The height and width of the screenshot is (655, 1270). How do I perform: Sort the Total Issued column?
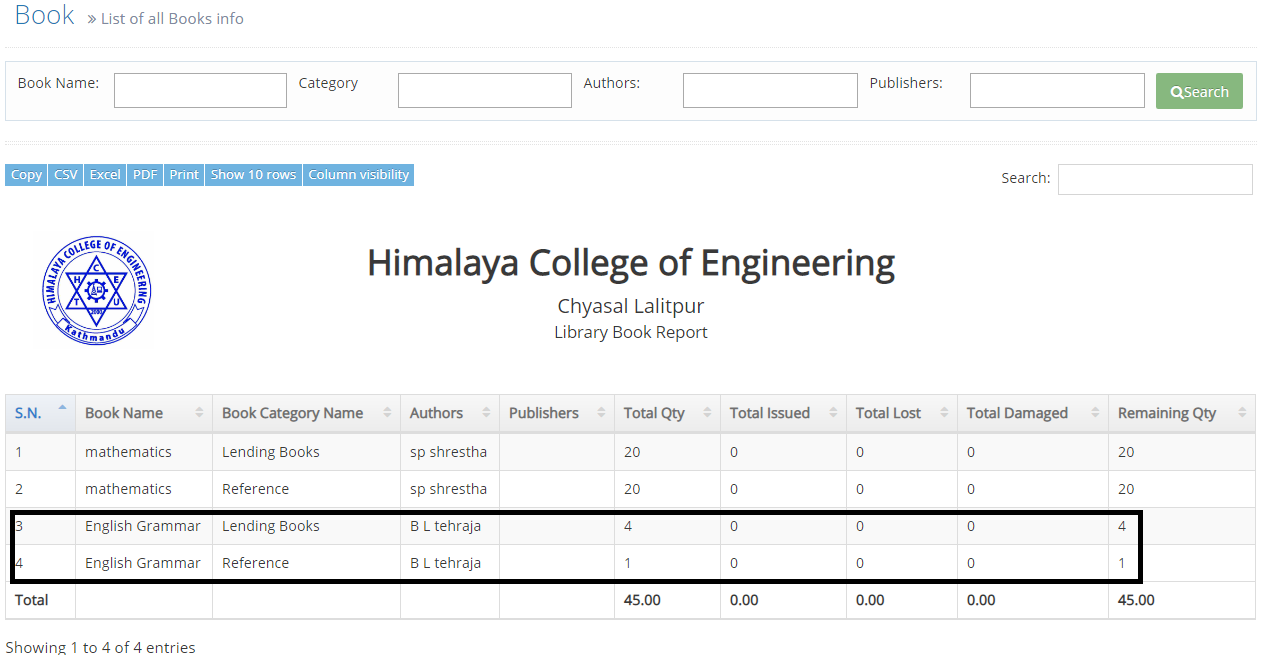(783, 413)
